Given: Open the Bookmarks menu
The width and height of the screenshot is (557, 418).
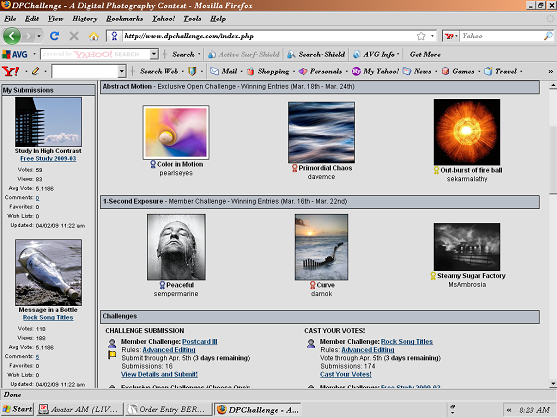Looking at the screenshot, I should pyautogui.click(x=124, y=18).
